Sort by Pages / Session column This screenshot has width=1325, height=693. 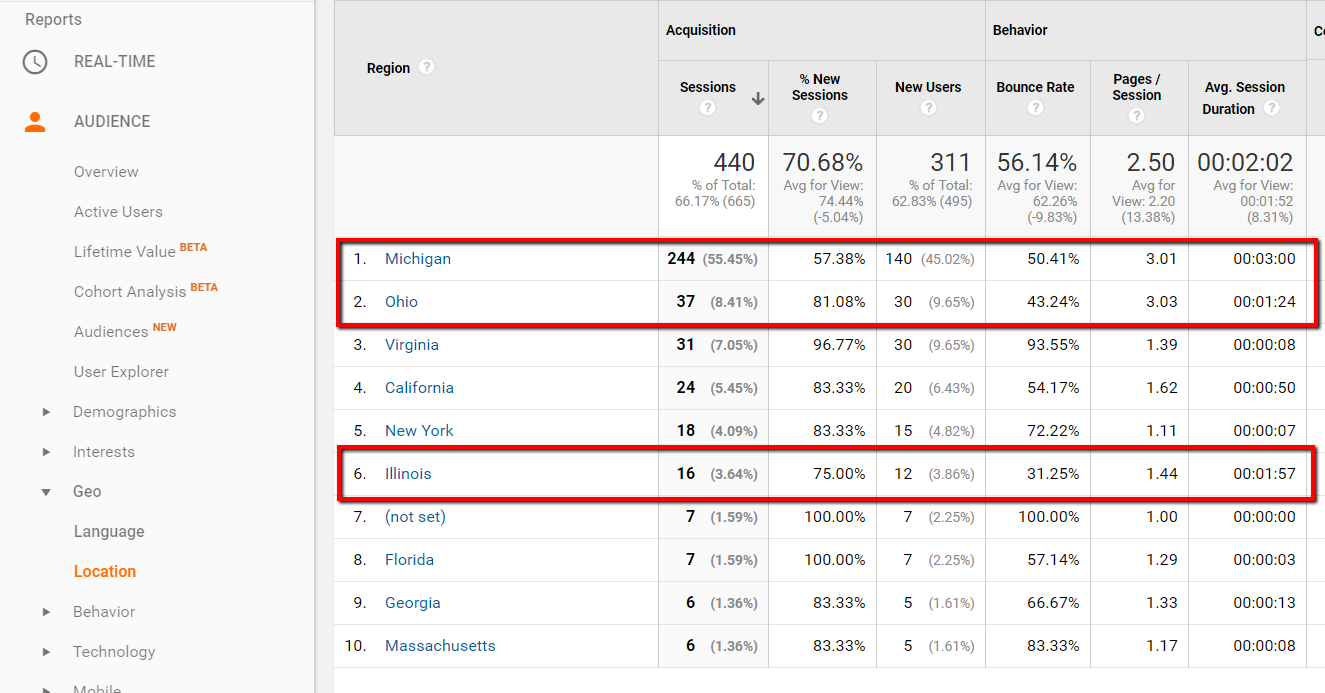pos(1137,87)
